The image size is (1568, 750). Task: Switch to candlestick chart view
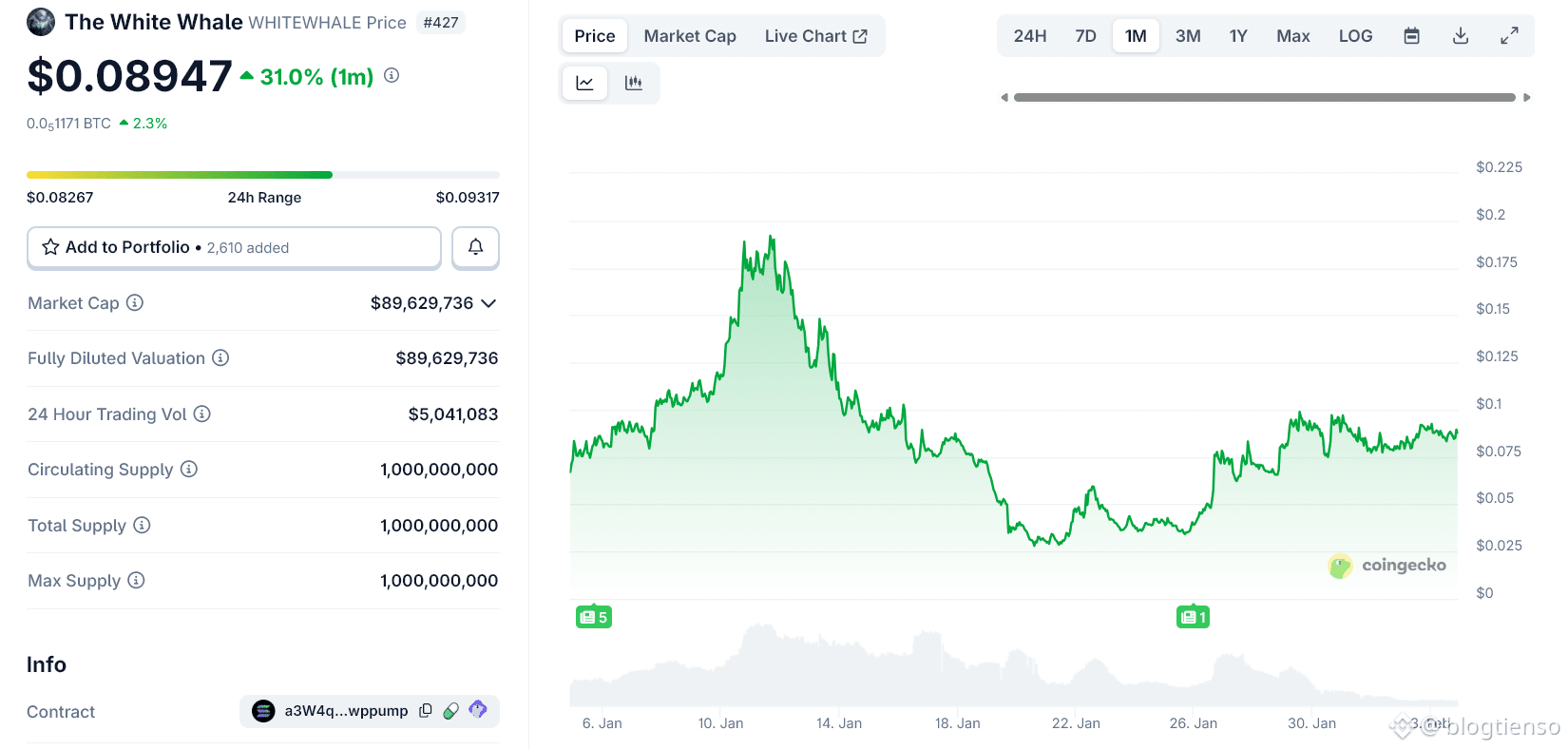(x=634, y=84)
